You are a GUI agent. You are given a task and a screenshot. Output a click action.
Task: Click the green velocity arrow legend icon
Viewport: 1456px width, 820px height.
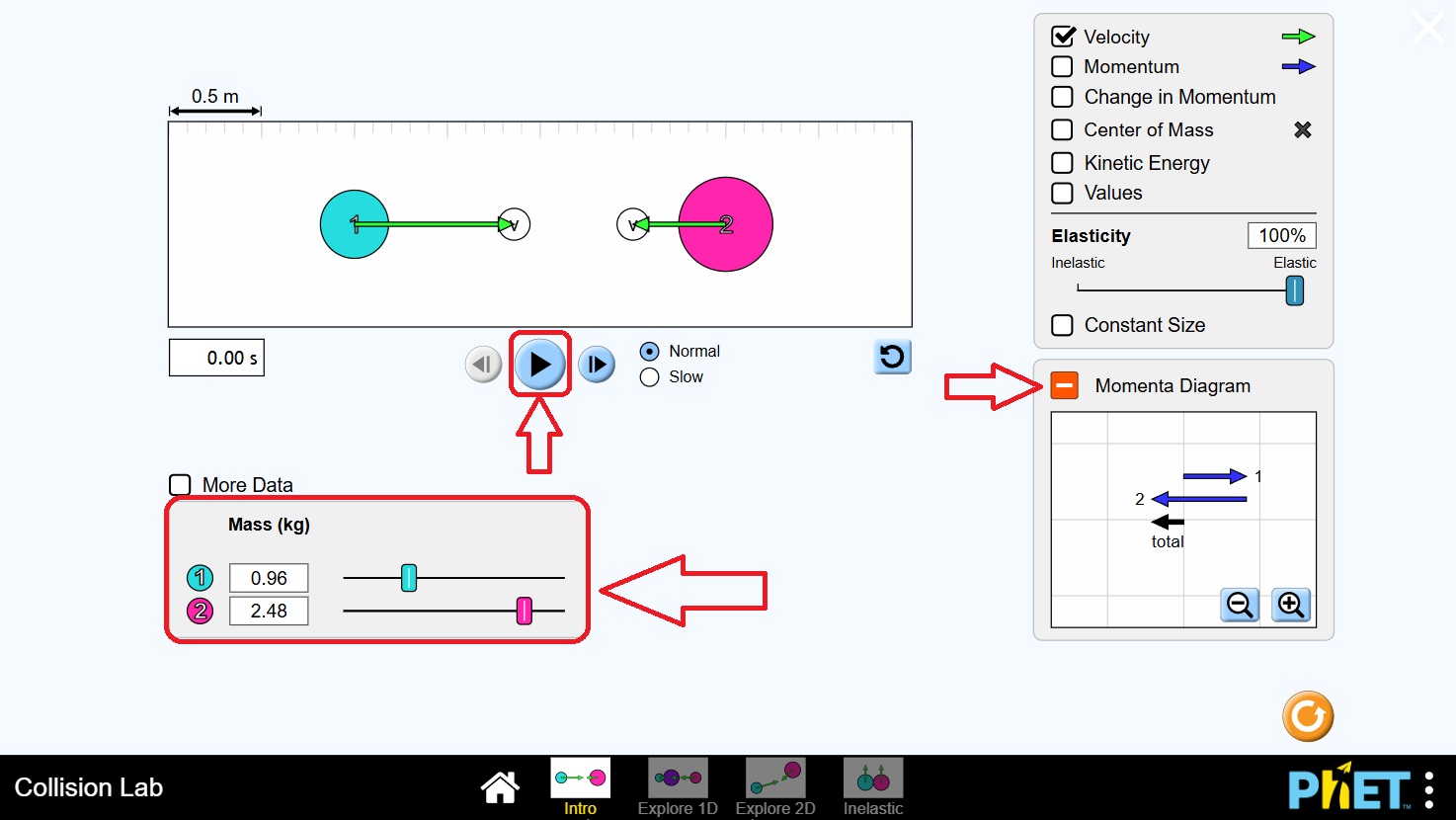[x=1298, y=37]
